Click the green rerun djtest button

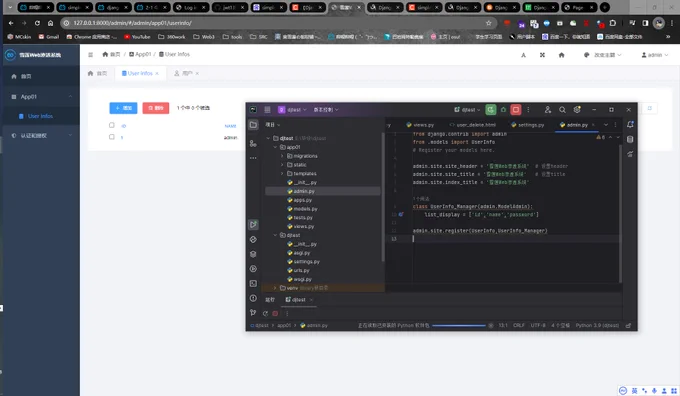[490, 110]
